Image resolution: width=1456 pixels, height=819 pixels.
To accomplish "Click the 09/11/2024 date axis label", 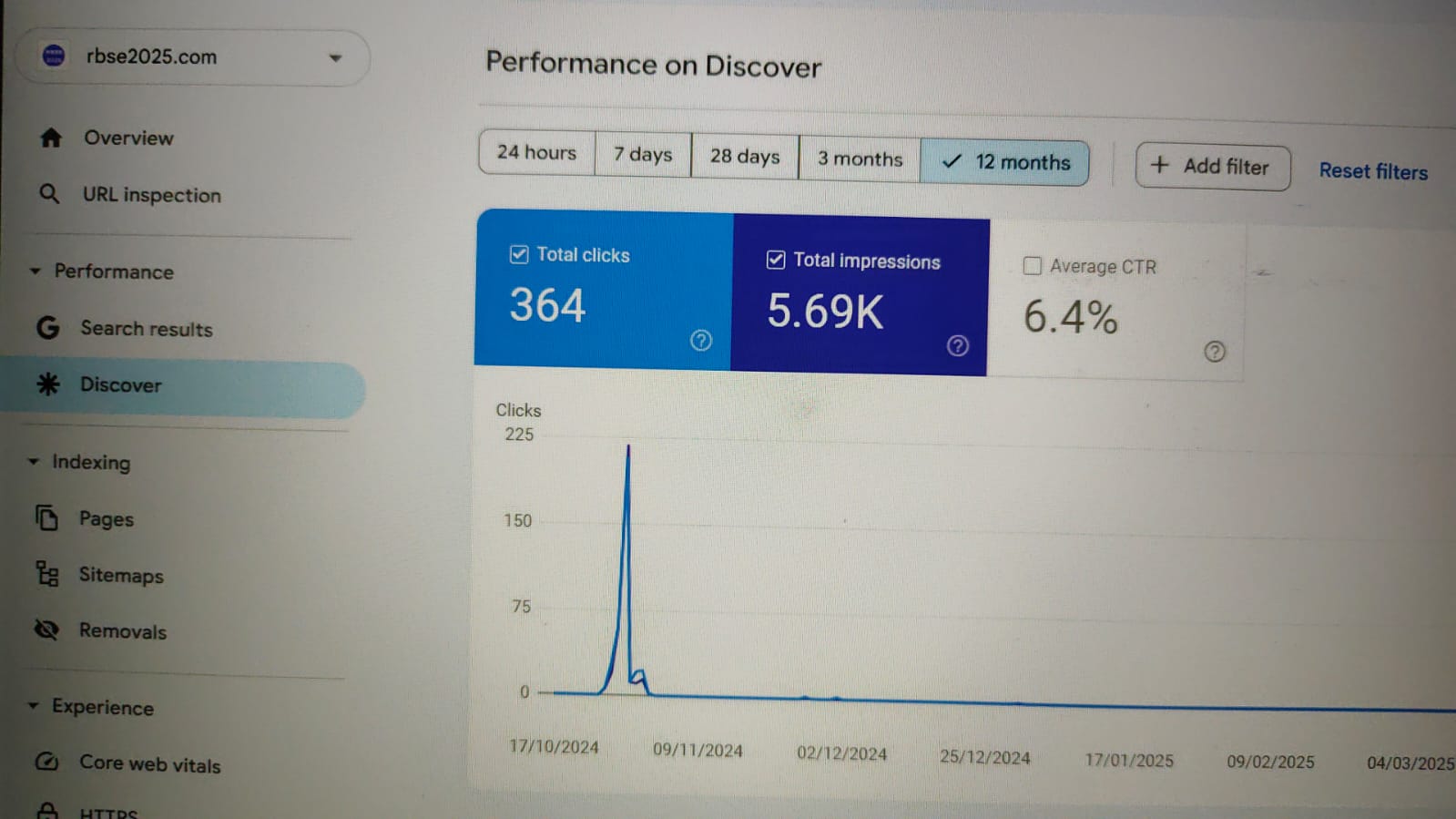I will (697, 750).
